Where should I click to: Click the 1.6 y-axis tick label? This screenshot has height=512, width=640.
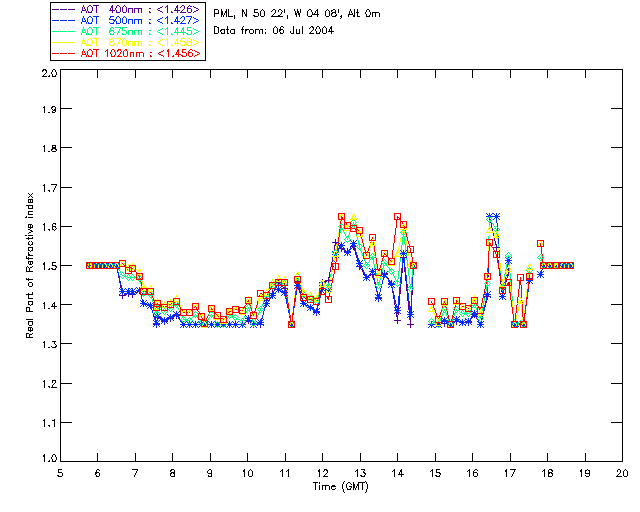tap(49, 227)
